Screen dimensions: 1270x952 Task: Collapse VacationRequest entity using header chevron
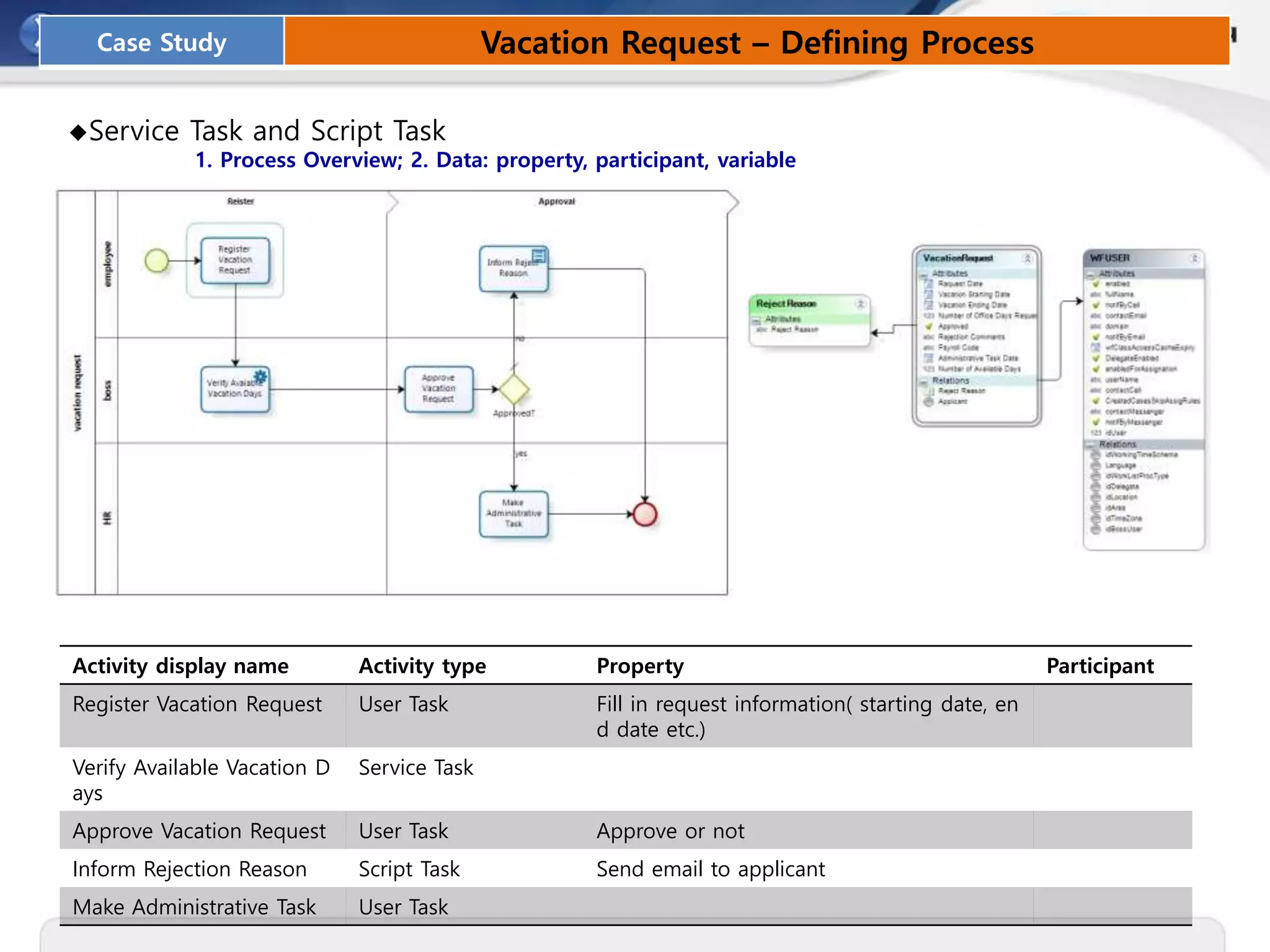point(1027,258)
